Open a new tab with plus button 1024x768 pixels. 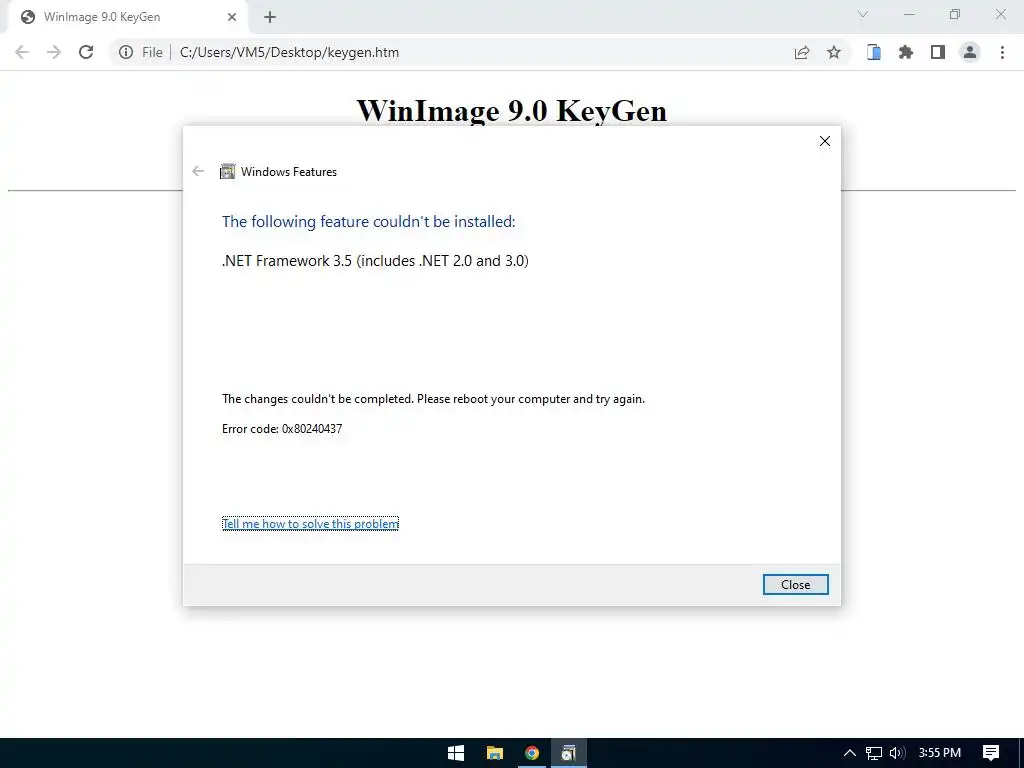pos(270,17)
